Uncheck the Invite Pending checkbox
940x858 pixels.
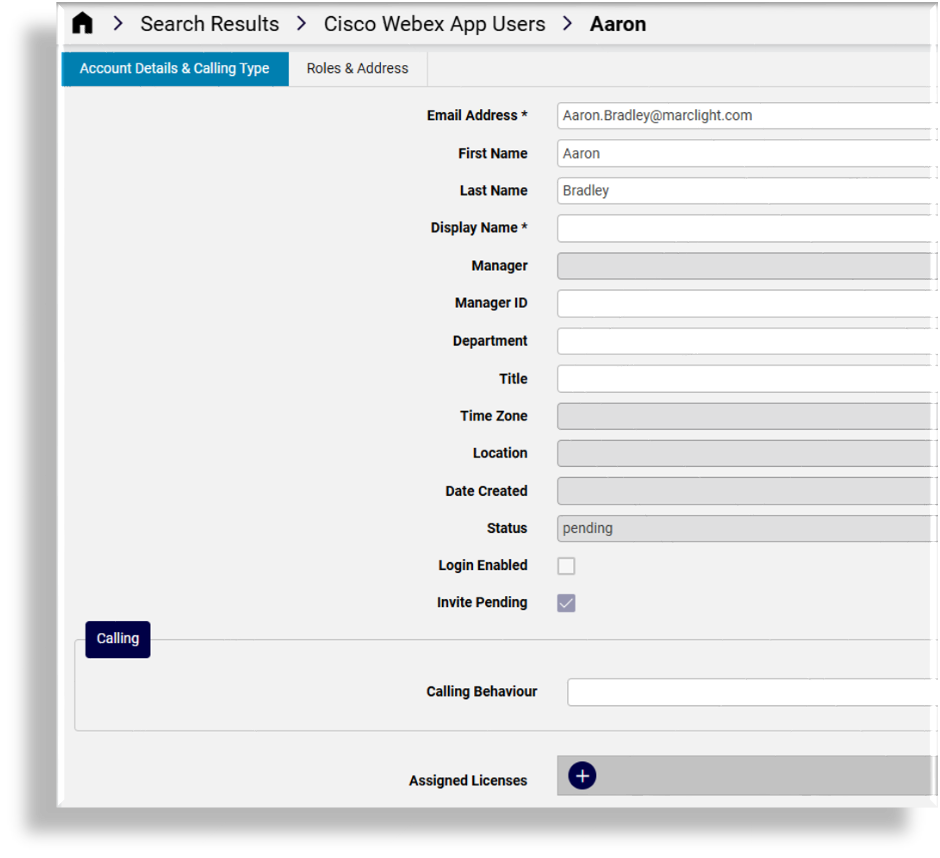(566, 602)
